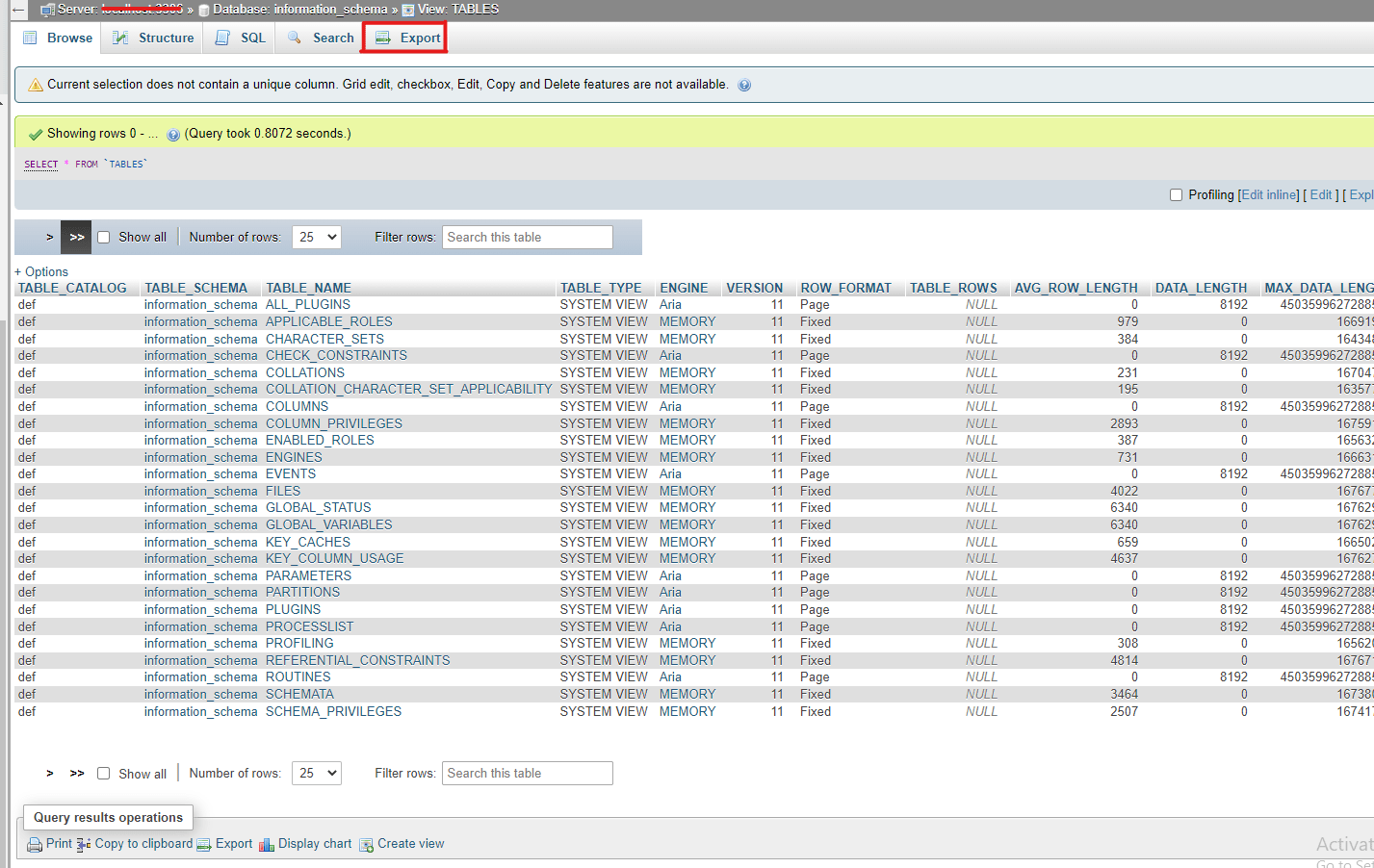The width and height of the screenshot is (1374, 868).
Task: Click the help icon beside the warning message
Action: (x=744, y=85)
